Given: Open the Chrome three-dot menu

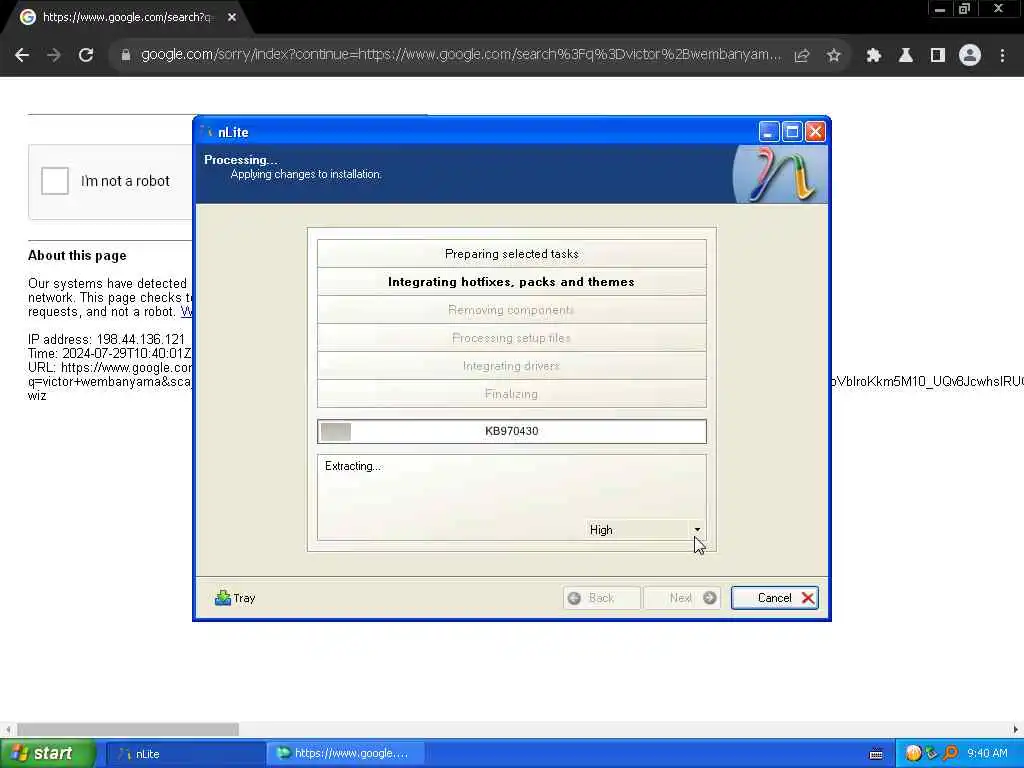Looking at the screenshot, I should pos(1002,56).
